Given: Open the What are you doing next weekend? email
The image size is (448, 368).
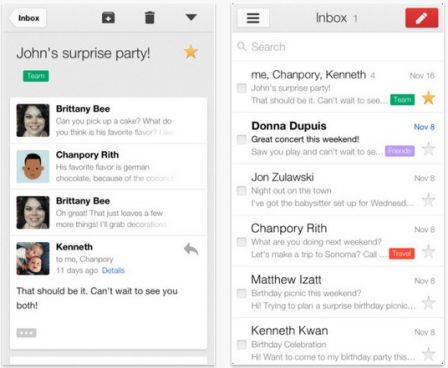Looking at the screenshot, I should coord(337,241).
